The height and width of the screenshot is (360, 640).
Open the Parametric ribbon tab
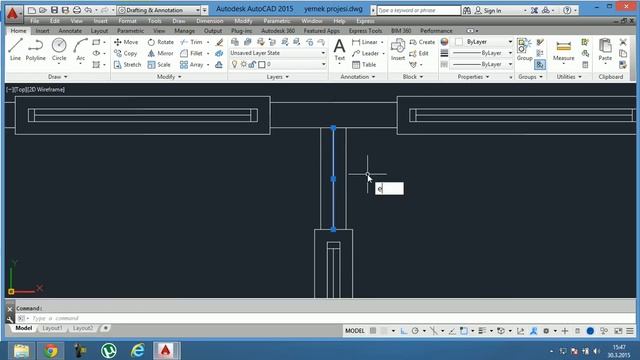(130, 31)
